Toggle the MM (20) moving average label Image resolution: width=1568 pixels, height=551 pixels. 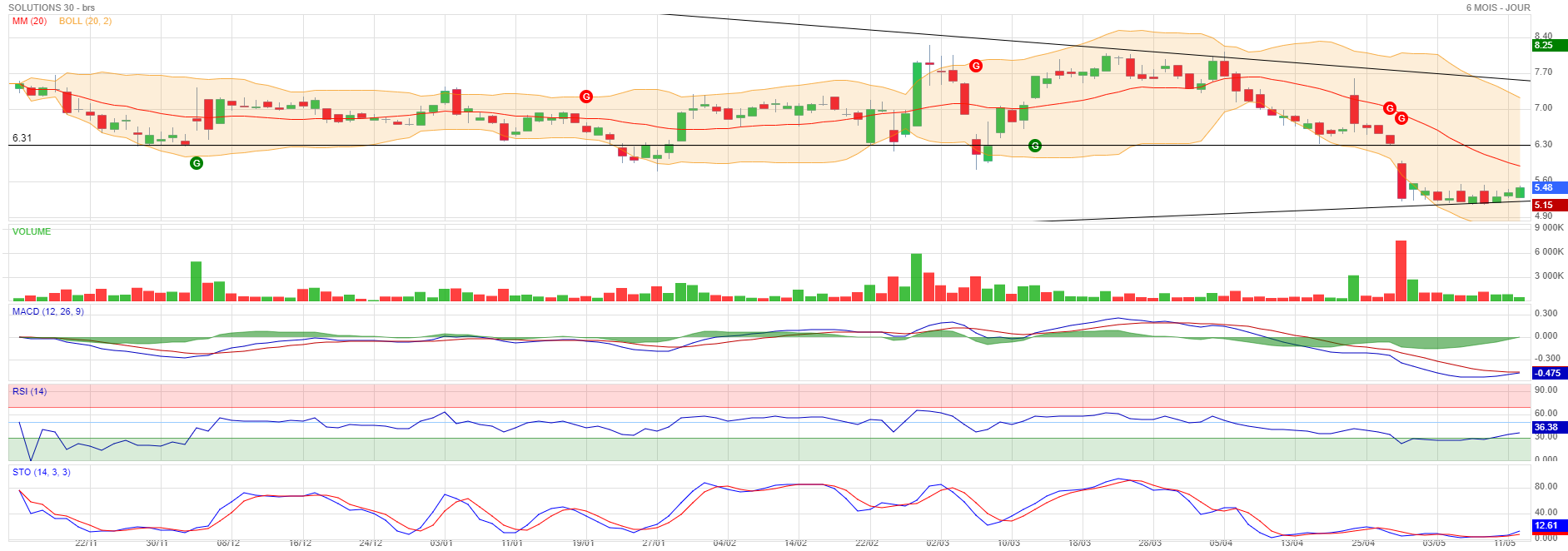click(30, 21)
